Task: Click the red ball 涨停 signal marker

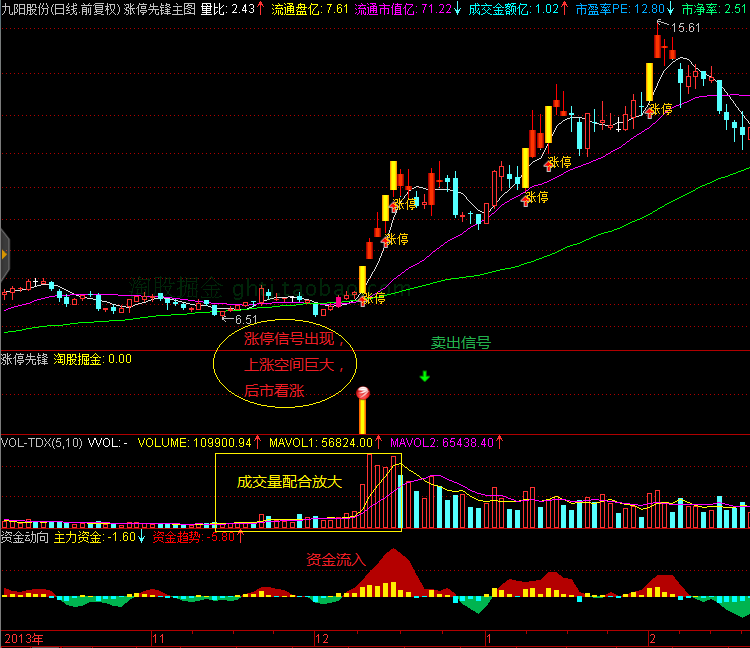Action: coord(363,393)
